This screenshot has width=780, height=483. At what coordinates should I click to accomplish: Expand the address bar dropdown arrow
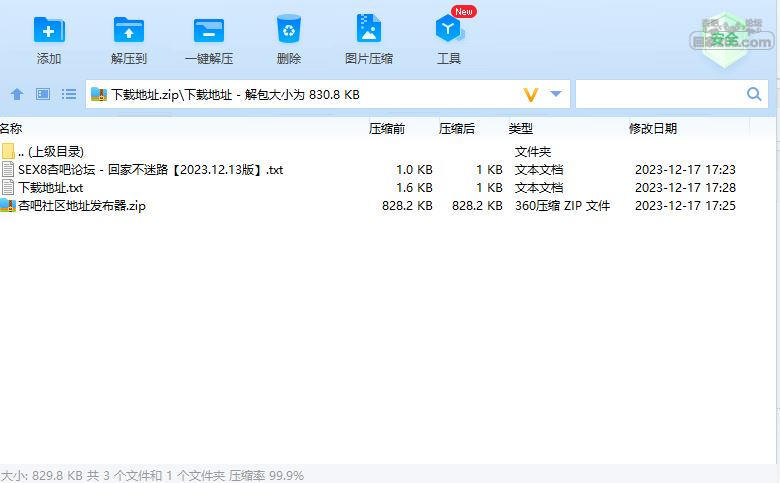(556, 94)
